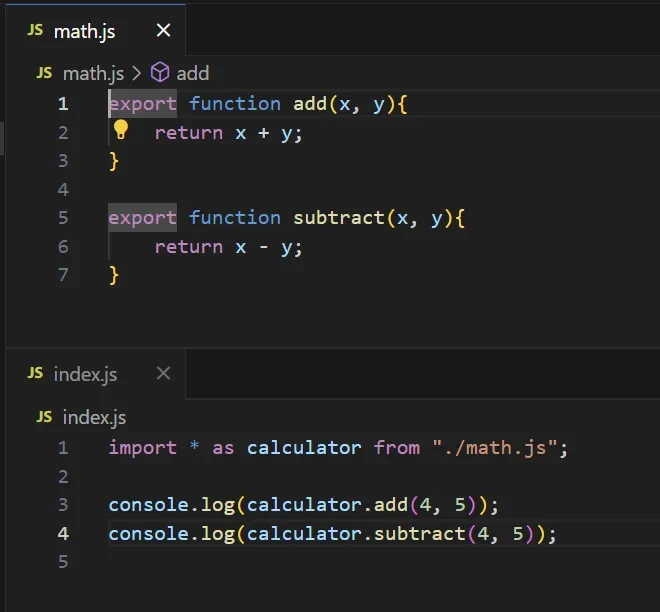This screenshot has height=612, width=660.
Task: Click console.log on line 3 of index.js
Action: 172,505
